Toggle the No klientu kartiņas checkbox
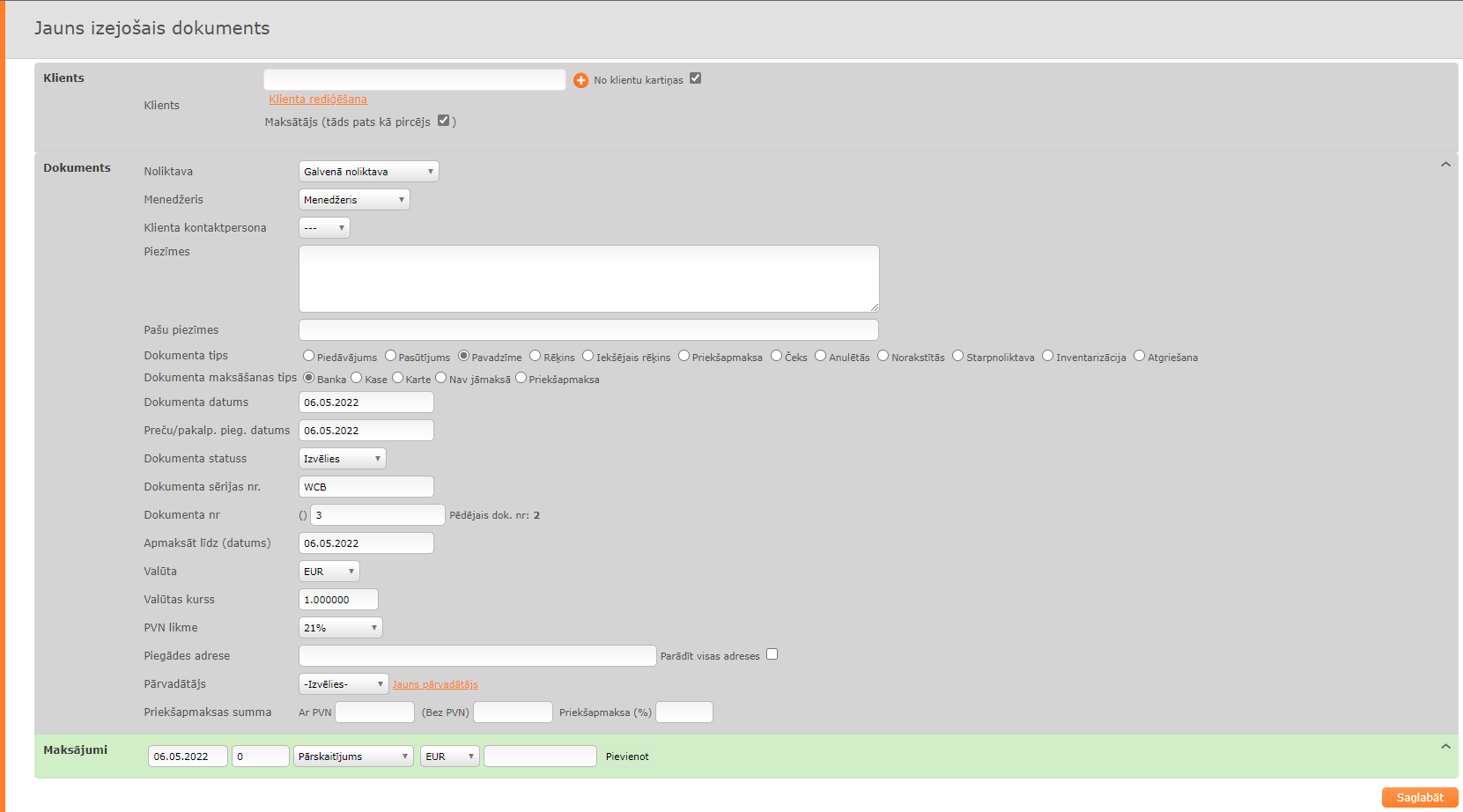This screenshot has width=1463, height=812. tap(695, 78)
